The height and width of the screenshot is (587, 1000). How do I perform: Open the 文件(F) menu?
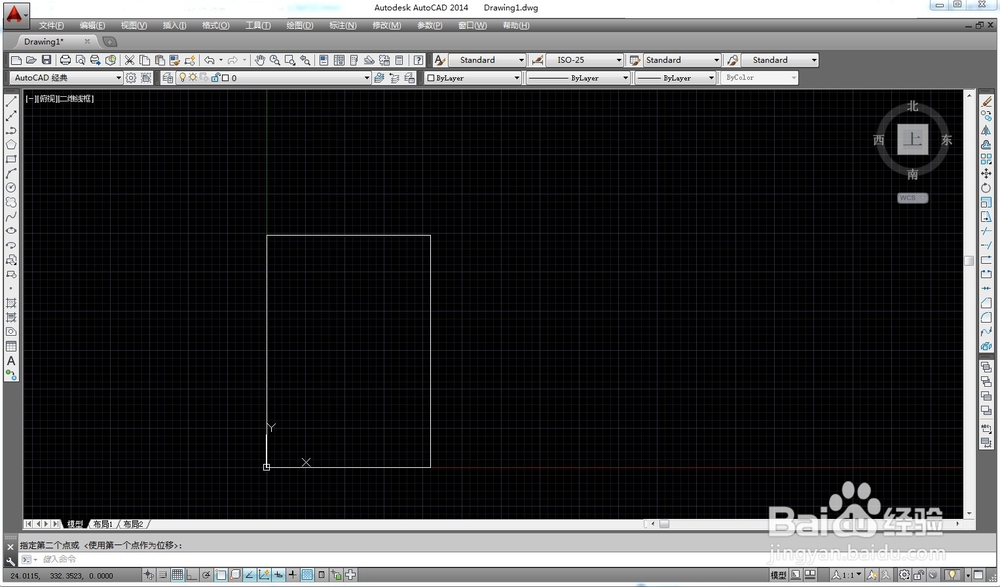51,26
